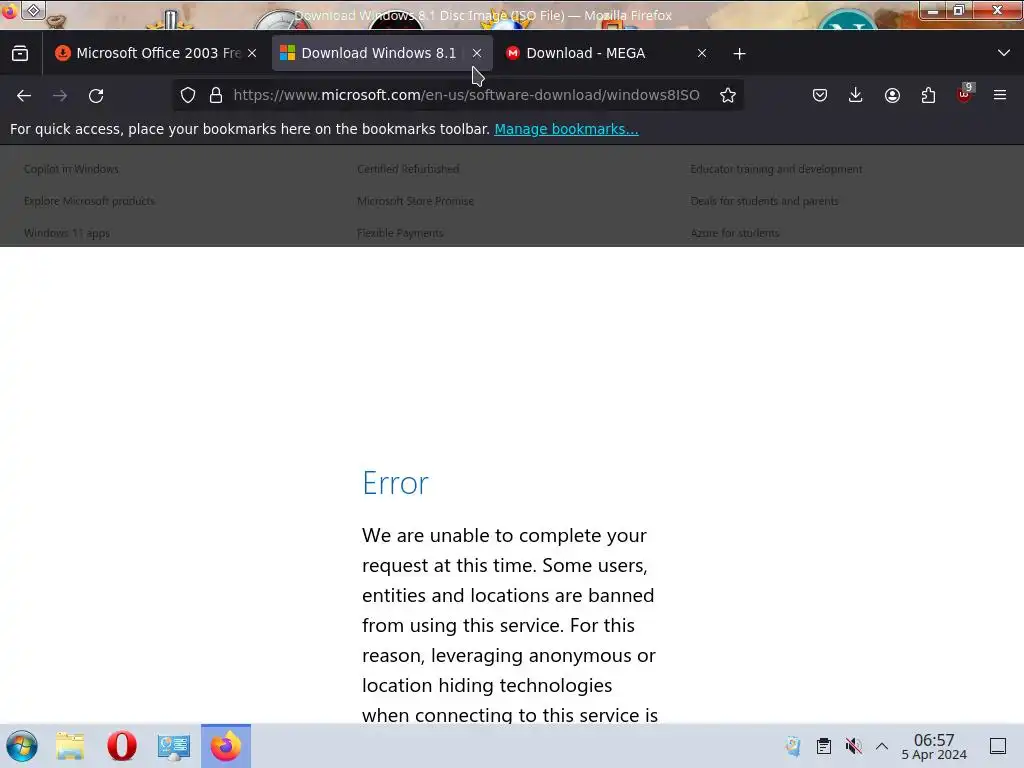Open Azure for students link

735,233
